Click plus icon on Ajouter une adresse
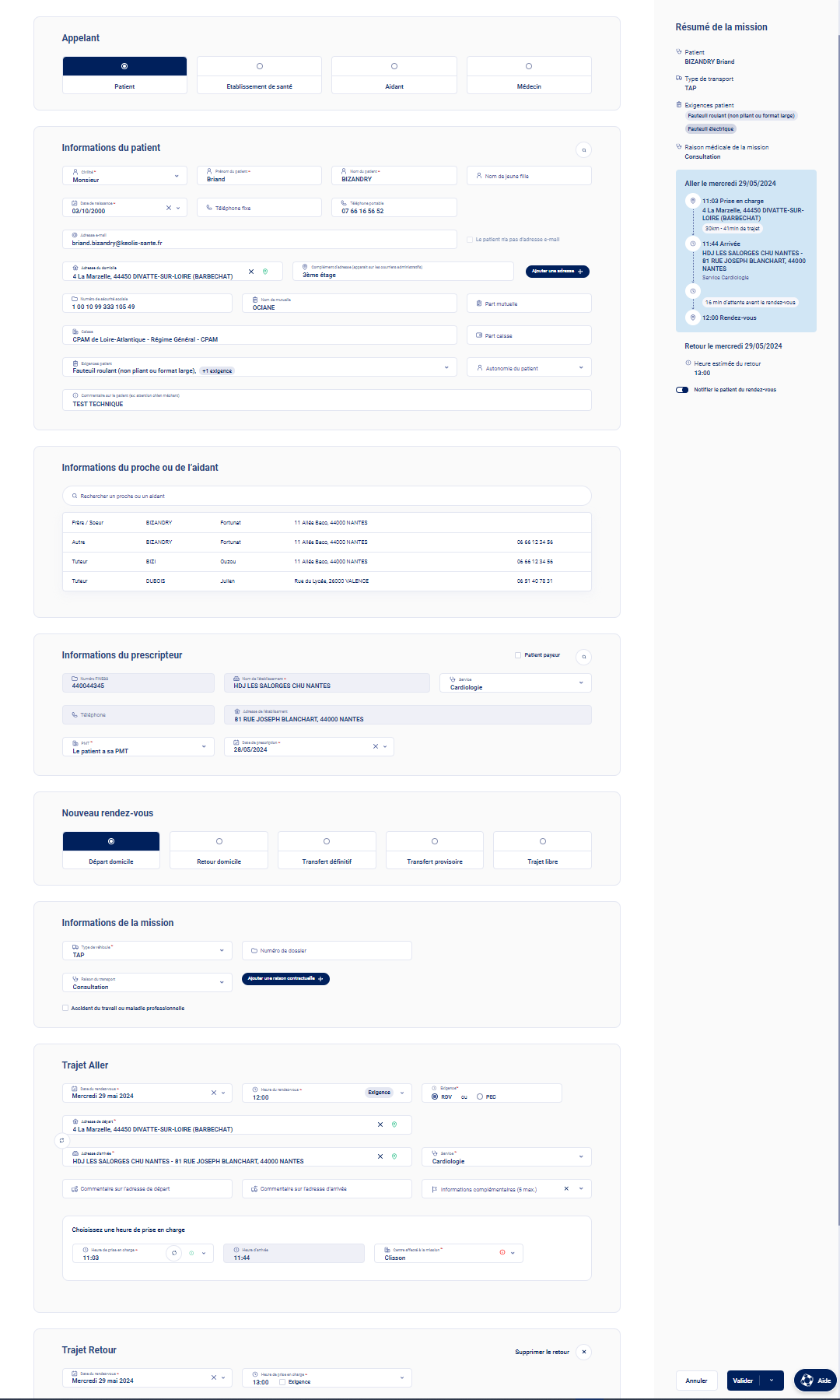This screenshot has height=1400, width=840. 580,272
